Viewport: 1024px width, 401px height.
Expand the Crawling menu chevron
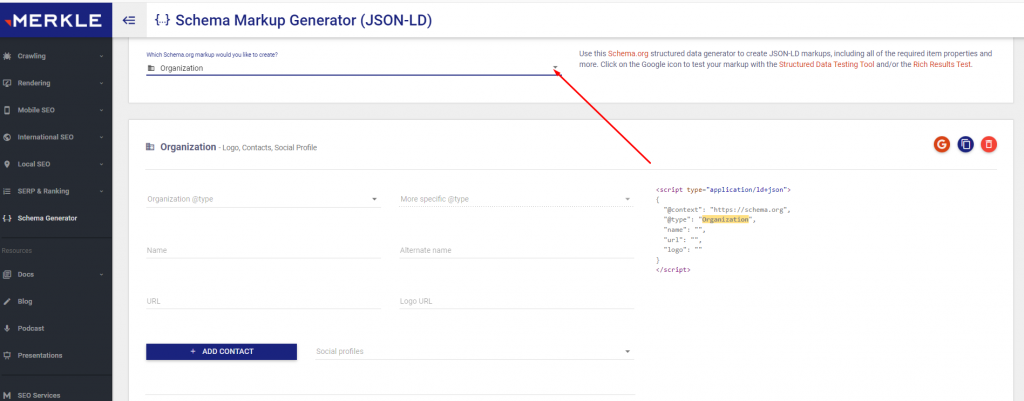click(101, 56)
